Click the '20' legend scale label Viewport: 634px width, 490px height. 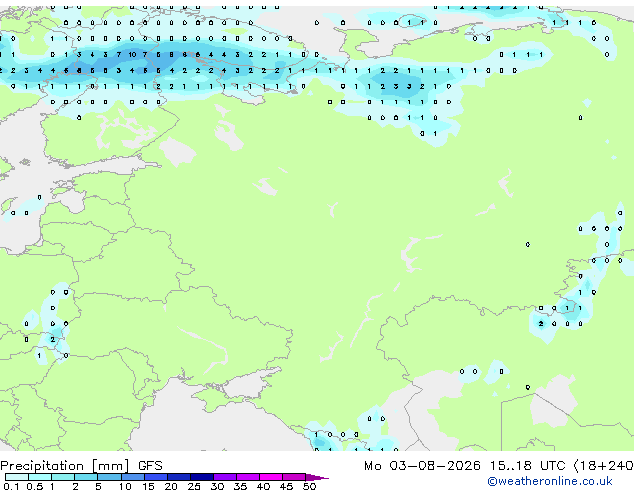[x=171, y=486]
